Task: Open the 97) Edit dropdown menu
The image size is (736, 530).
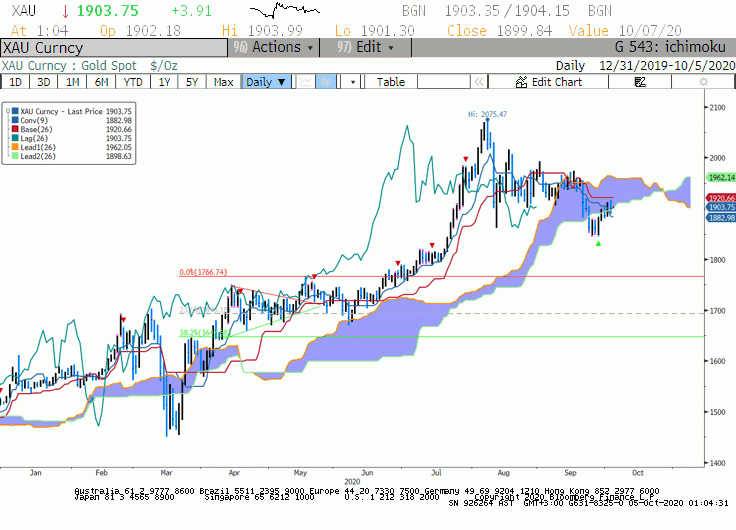Action: (x=366, y=47)
